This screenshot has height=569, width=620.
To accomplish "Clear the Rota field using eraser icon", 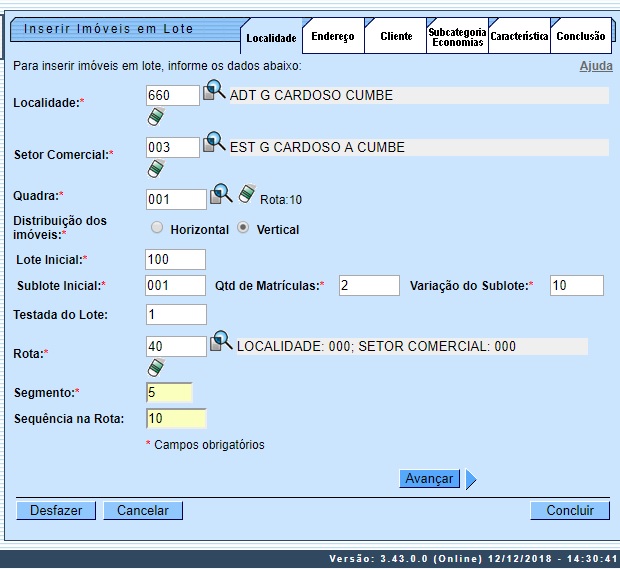I will pyautogui.click(x=155, y=368).
